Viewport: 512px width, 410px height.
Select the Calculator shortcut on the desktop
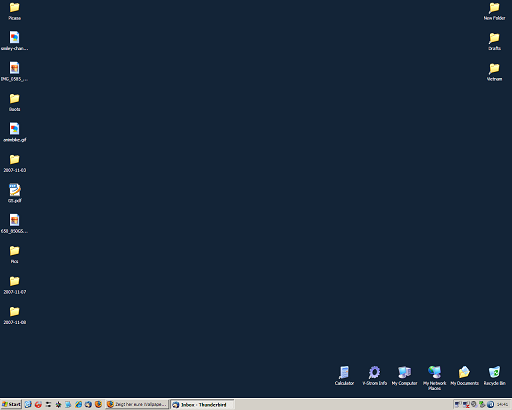[344, 376]
